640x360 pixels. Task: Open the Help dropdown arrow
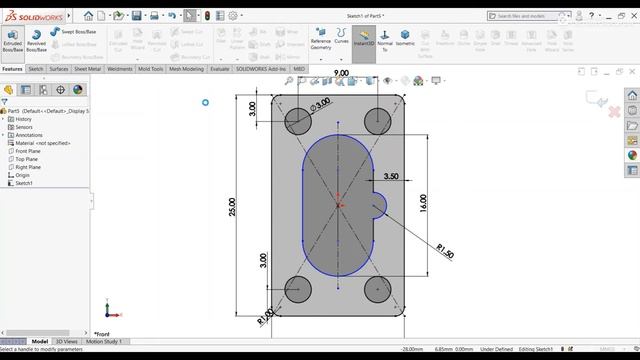point(600,16)
